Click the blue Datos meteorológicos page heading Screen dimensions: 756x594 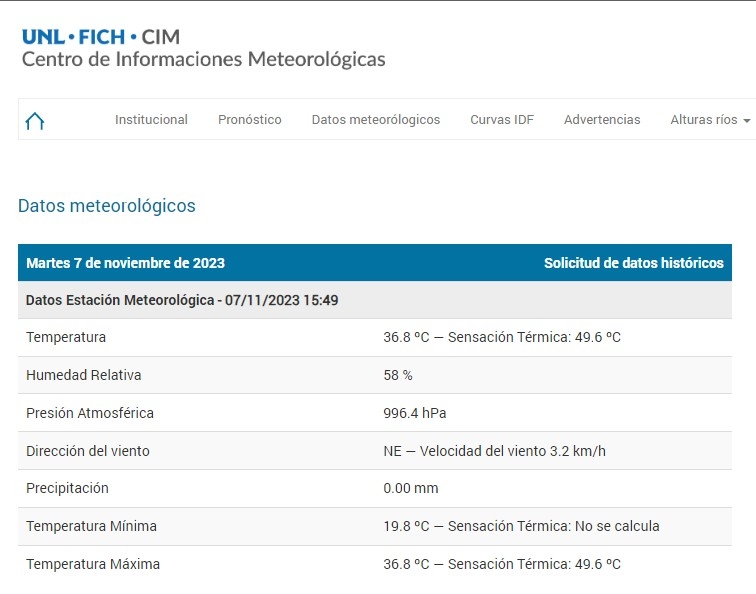point(107,206)
